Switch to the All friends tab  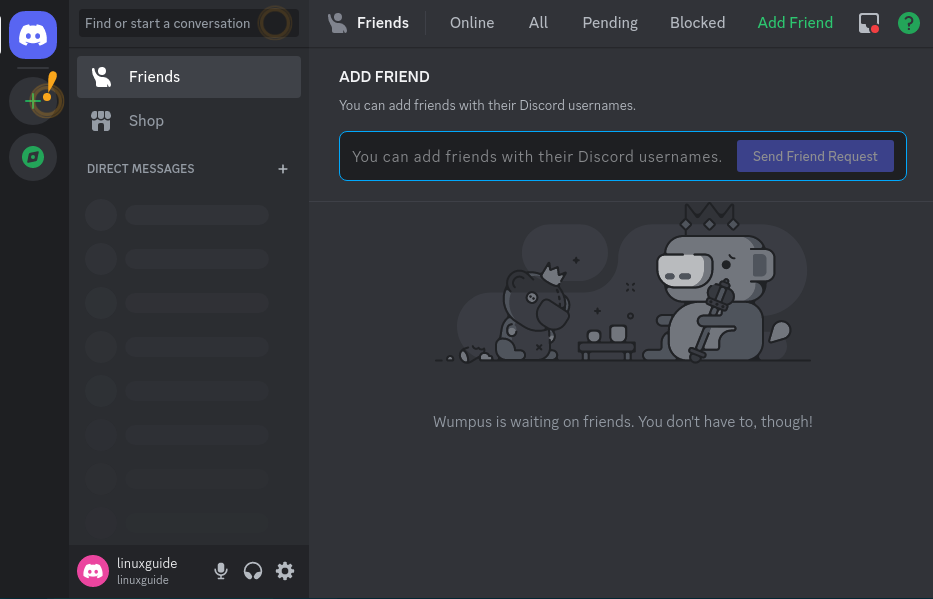click(x=538, y=23)
